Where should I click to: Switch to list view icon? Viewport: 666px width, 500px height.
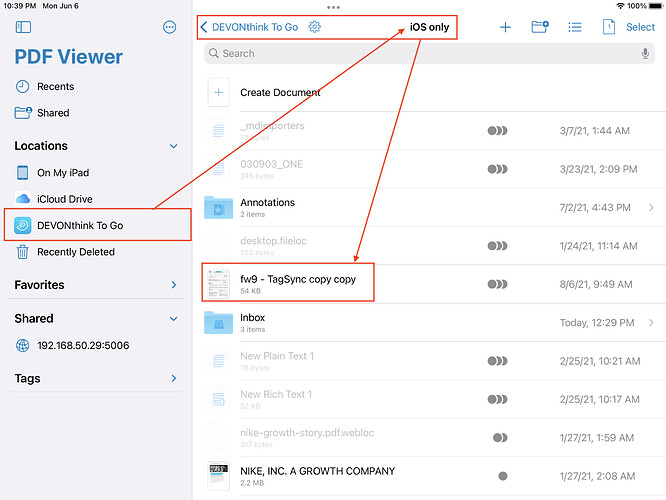point(575,27)
